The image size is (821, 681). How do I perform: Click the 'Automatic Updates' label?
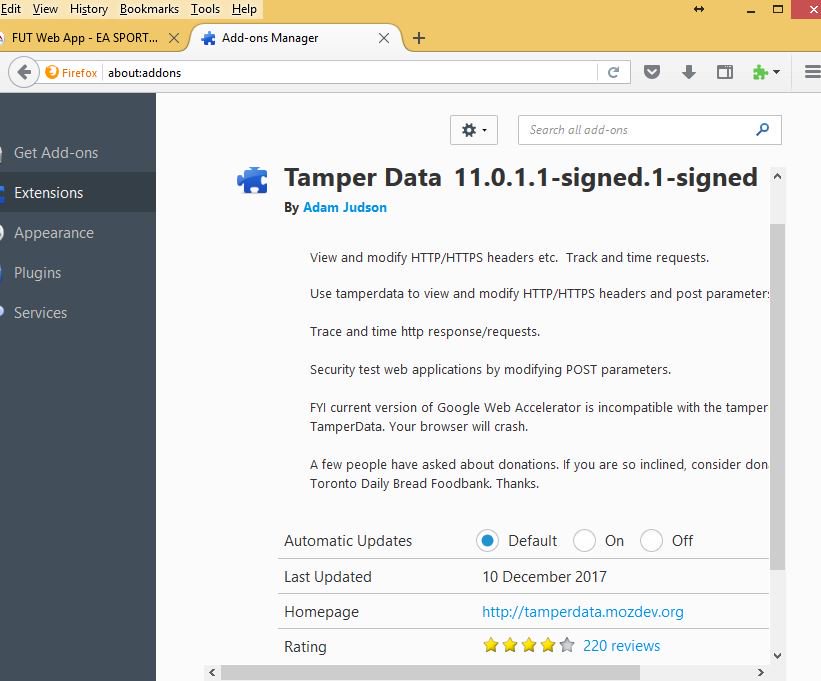(348, 541)
